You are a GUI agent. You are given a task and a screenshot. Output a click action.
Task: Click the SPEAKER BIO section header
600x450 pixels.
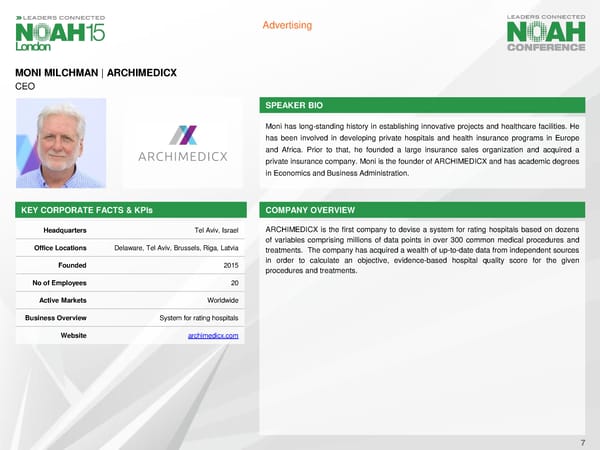tap(295, 105)
